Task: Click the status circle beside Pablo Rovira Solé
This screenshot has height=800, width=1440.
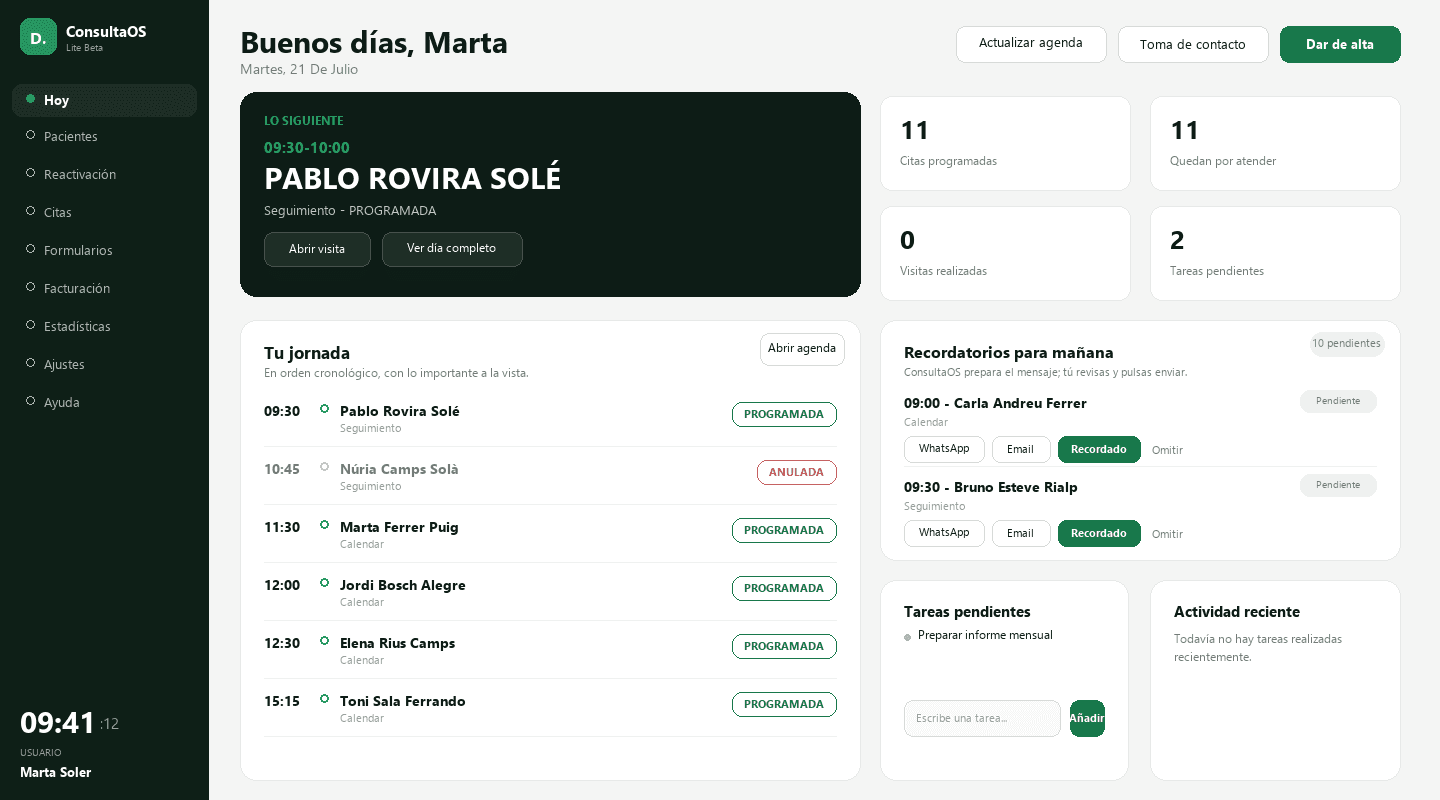Action: point(324,408)
